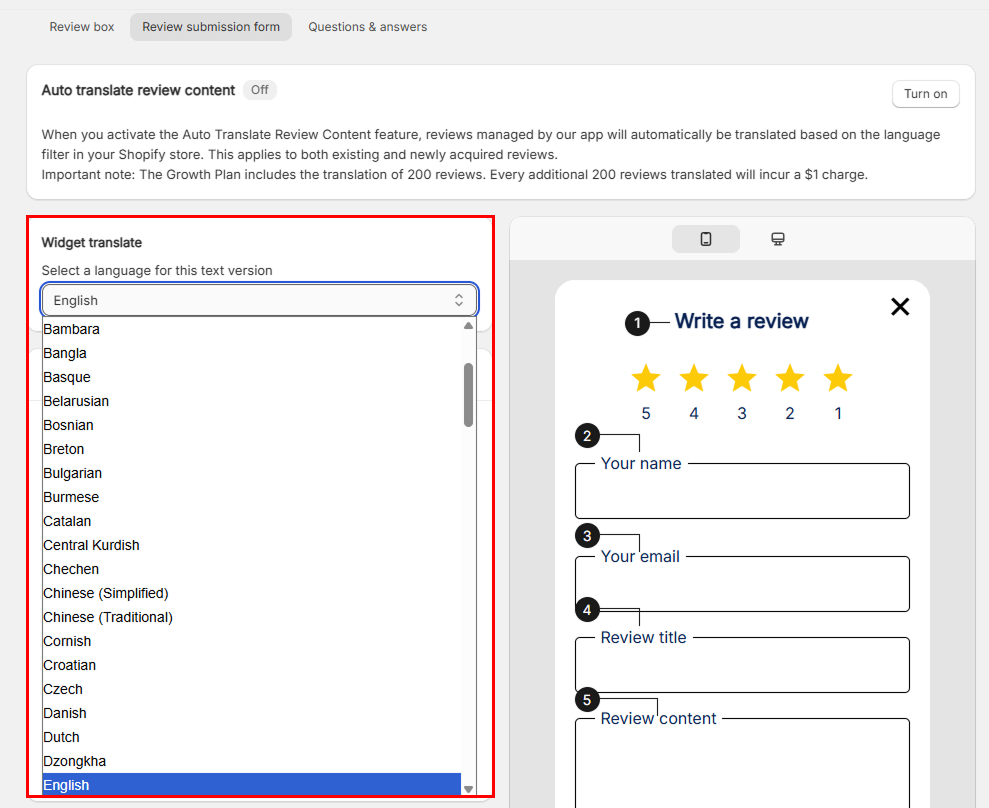Select Czech in the list
Viewport: 989px width, 808px height.
[x=252, y=689]
